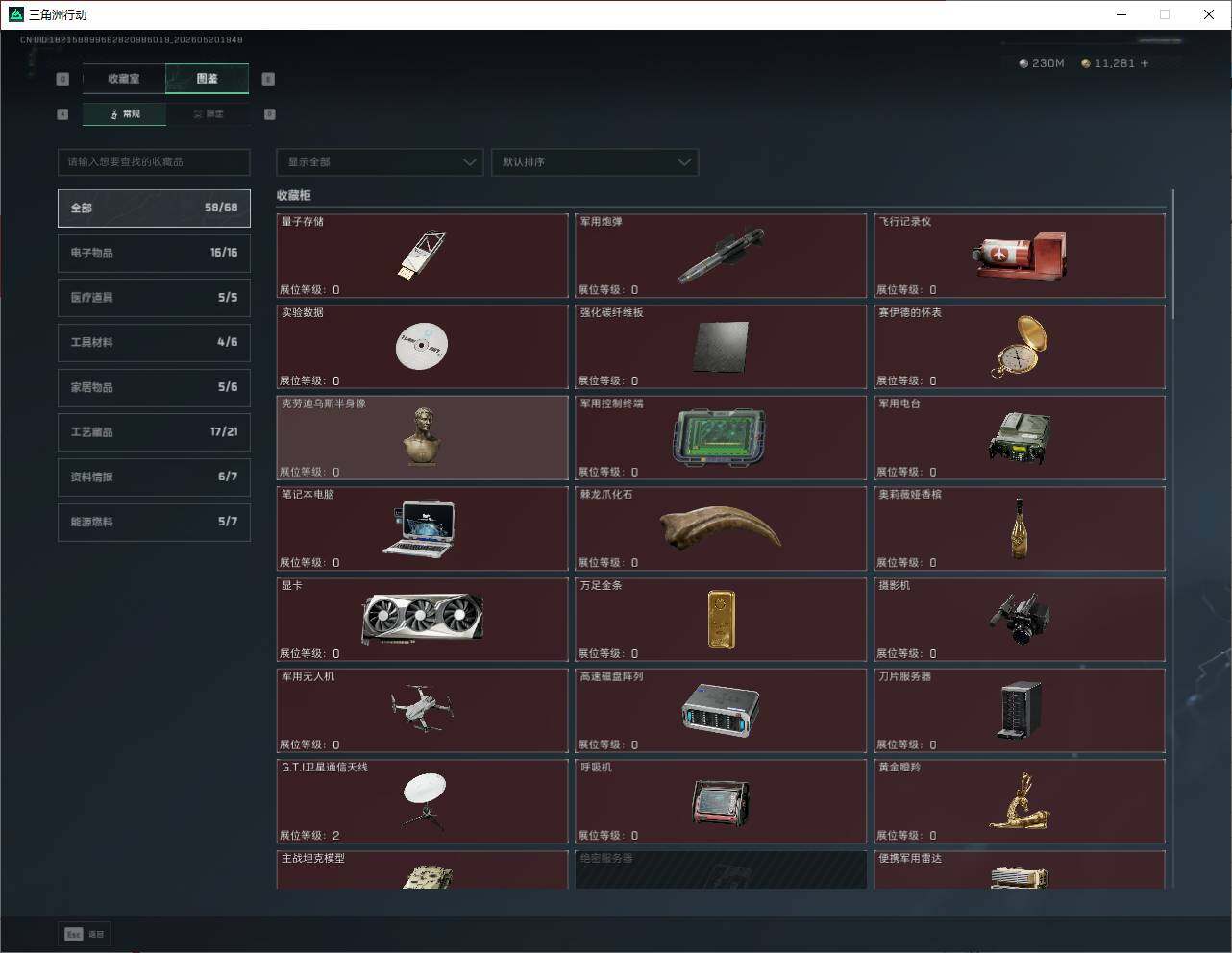1232x953 pixels.
Task: Open the 家居物品 category
Action: (154, 387)
